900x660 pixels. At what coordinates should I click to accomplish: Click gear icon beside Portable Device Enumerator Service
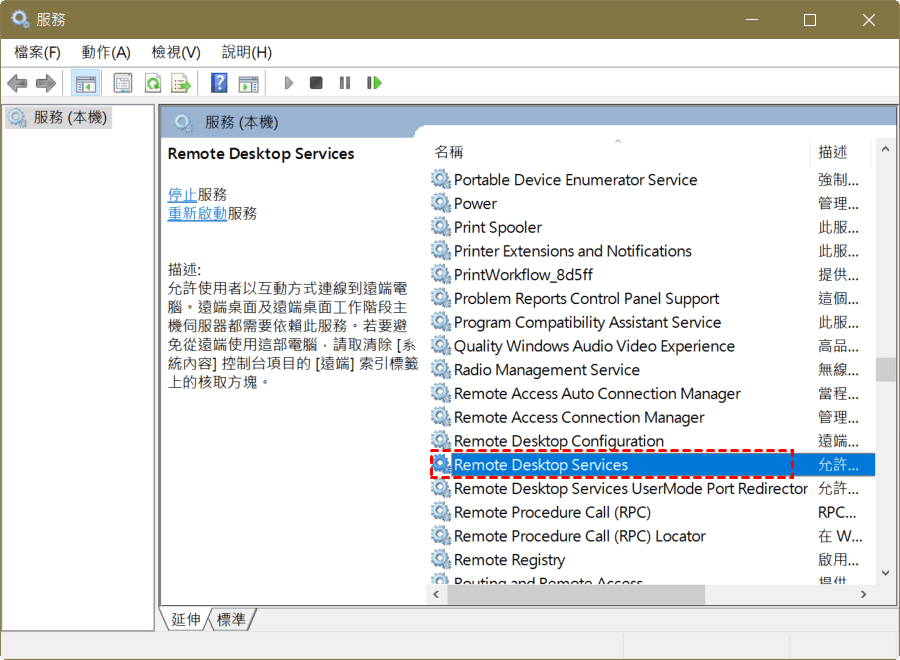click(441, 179)
